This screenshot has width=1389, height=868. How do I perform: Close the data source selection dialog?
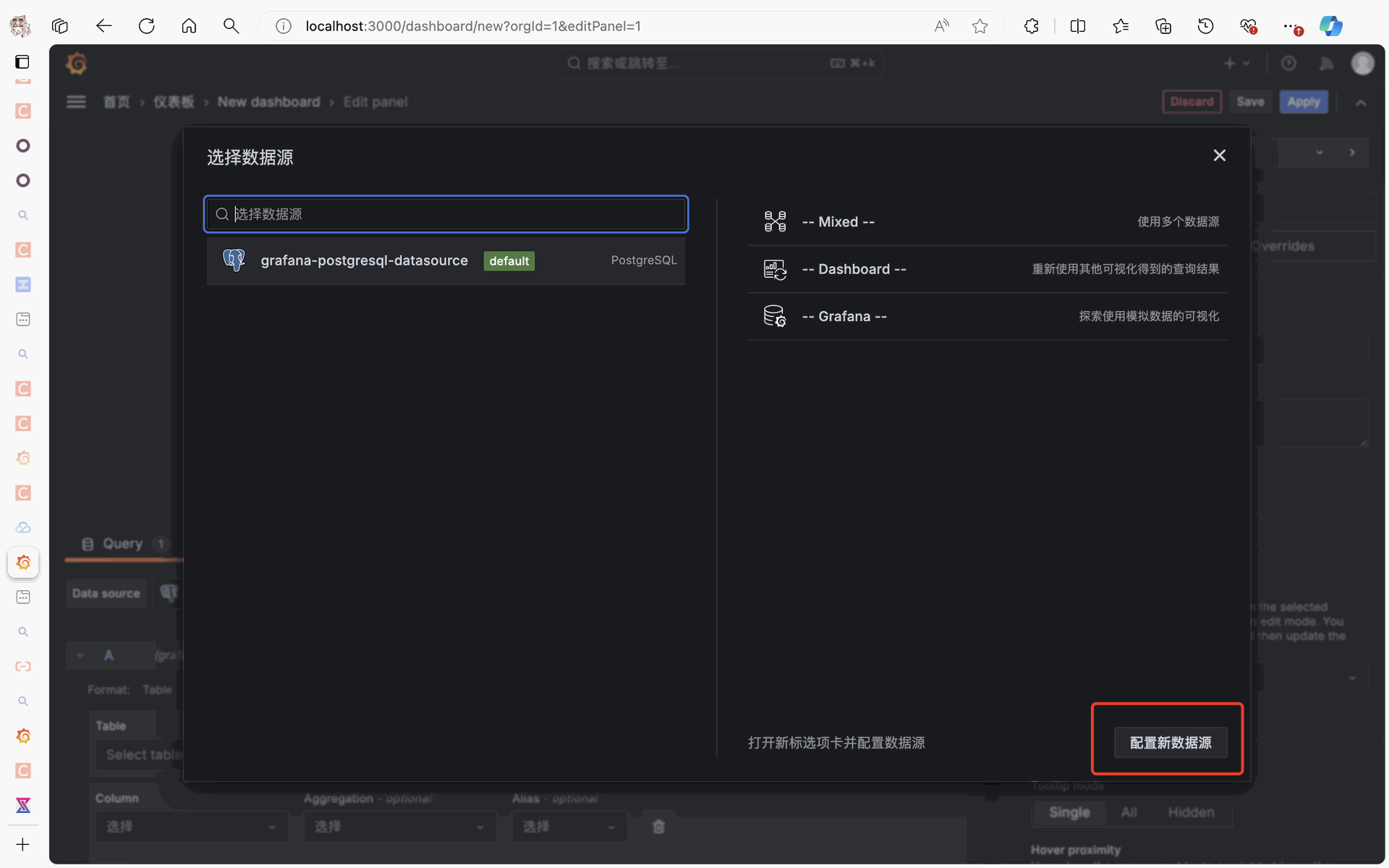tap(1219, 156)
